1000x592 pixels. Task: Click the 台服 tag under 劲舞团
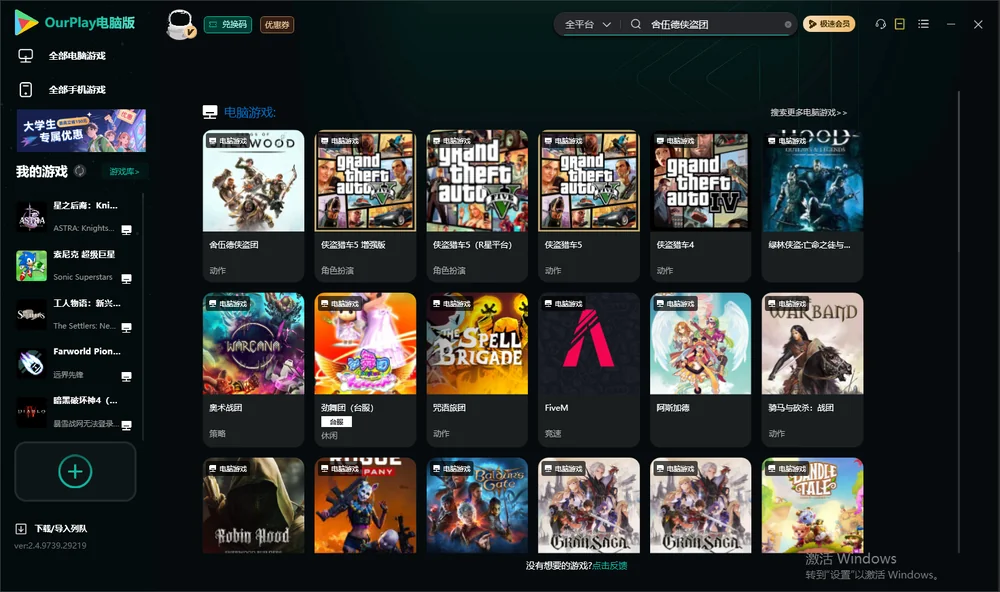[x=336, y=422]
